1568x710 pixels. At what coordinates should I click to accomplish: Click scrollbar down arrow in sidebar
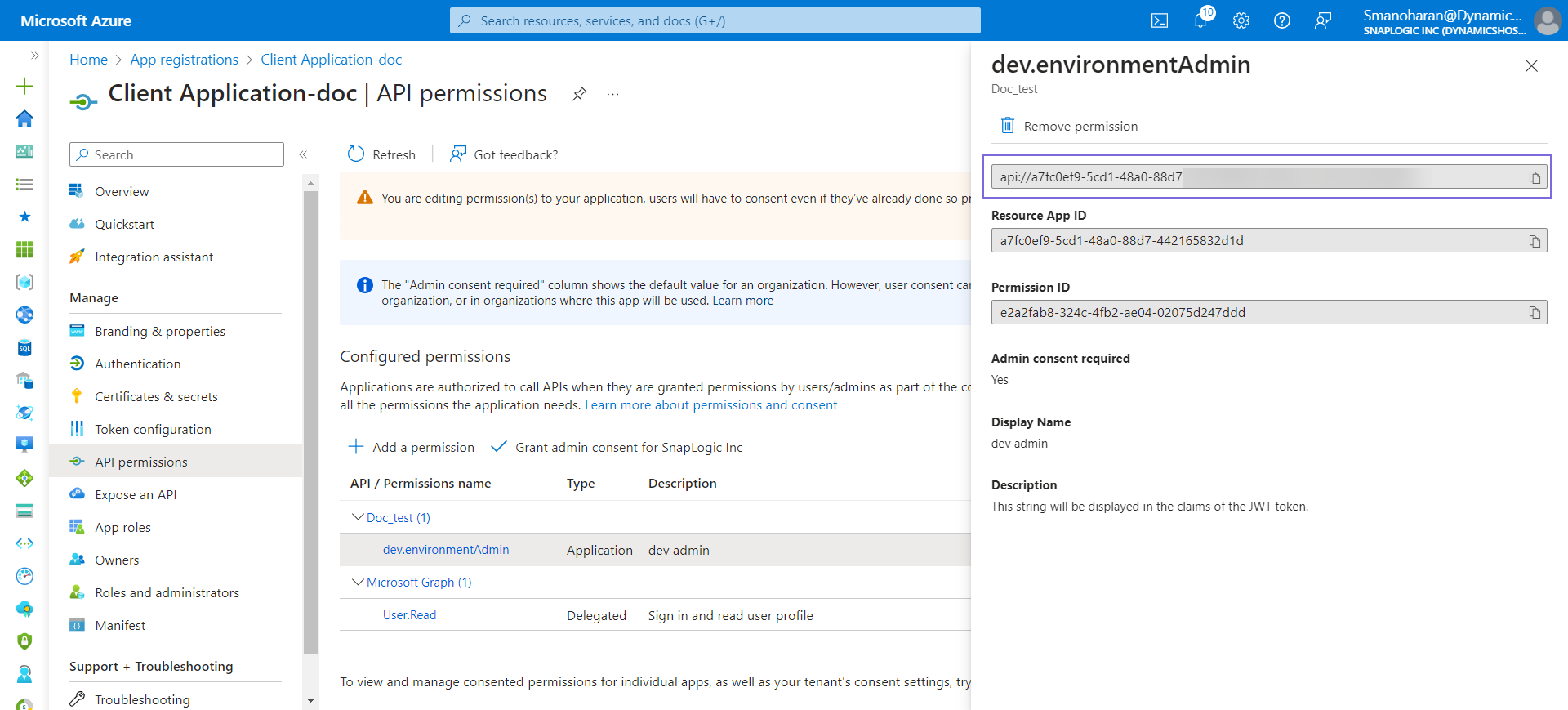(310, 700)
